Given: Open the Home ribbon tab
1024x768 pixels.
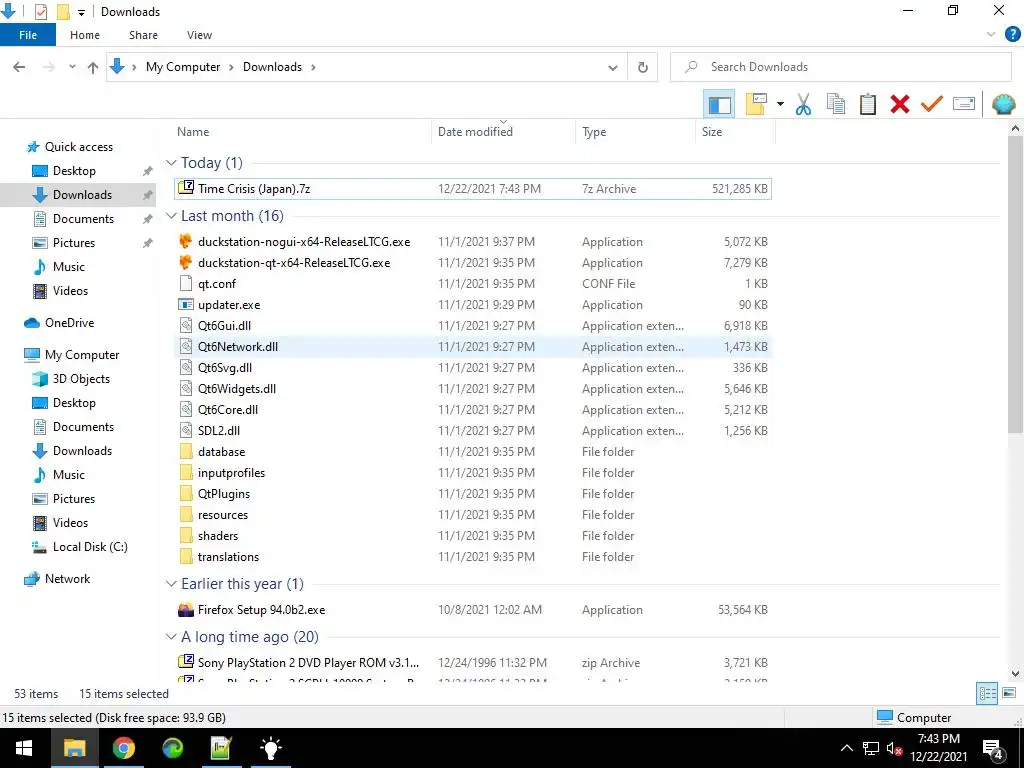Looking at the screenshot, I should tap(85, 35).
